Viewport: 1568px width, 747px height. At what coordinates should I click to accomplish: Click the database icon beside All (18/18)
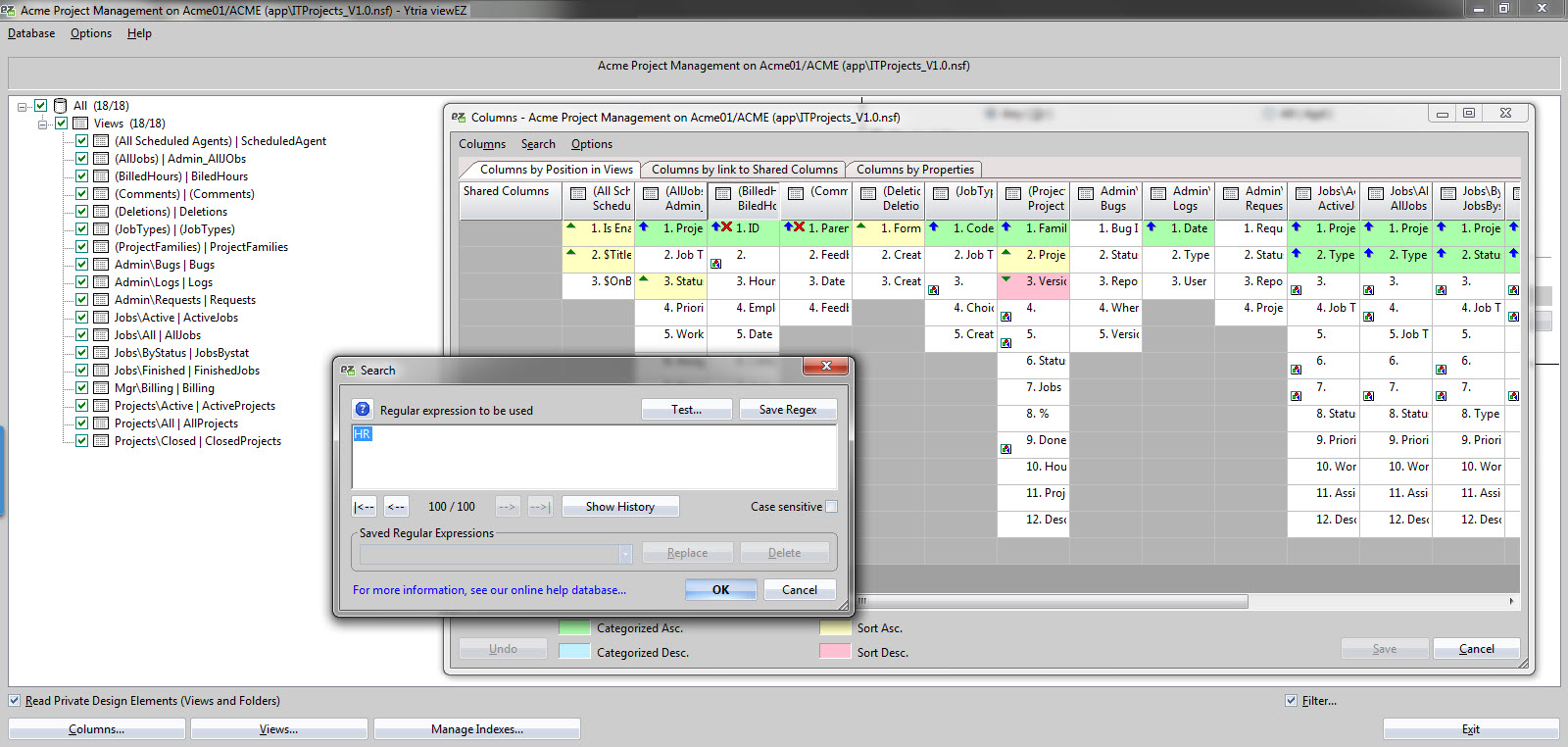click(61, 105)
